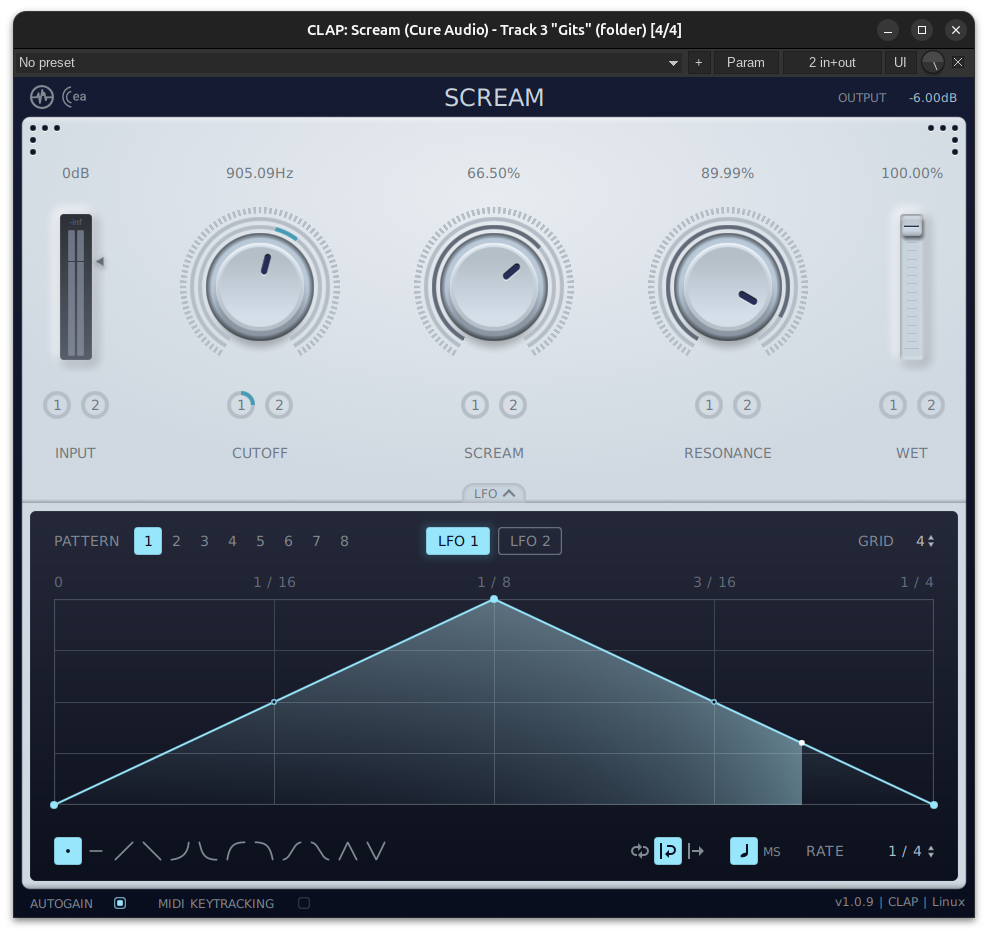Select the ramp up shape
The width and height of the screenshot is (988, 934).
point(124,851)
